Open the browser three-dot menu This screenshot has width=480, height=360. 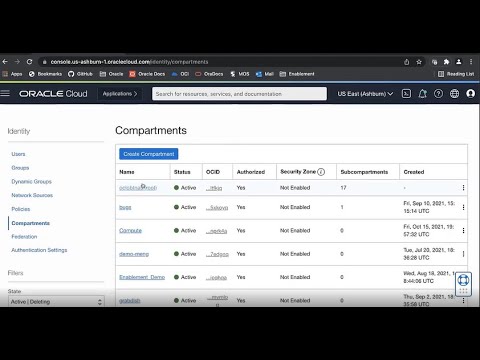coord(471,62)
